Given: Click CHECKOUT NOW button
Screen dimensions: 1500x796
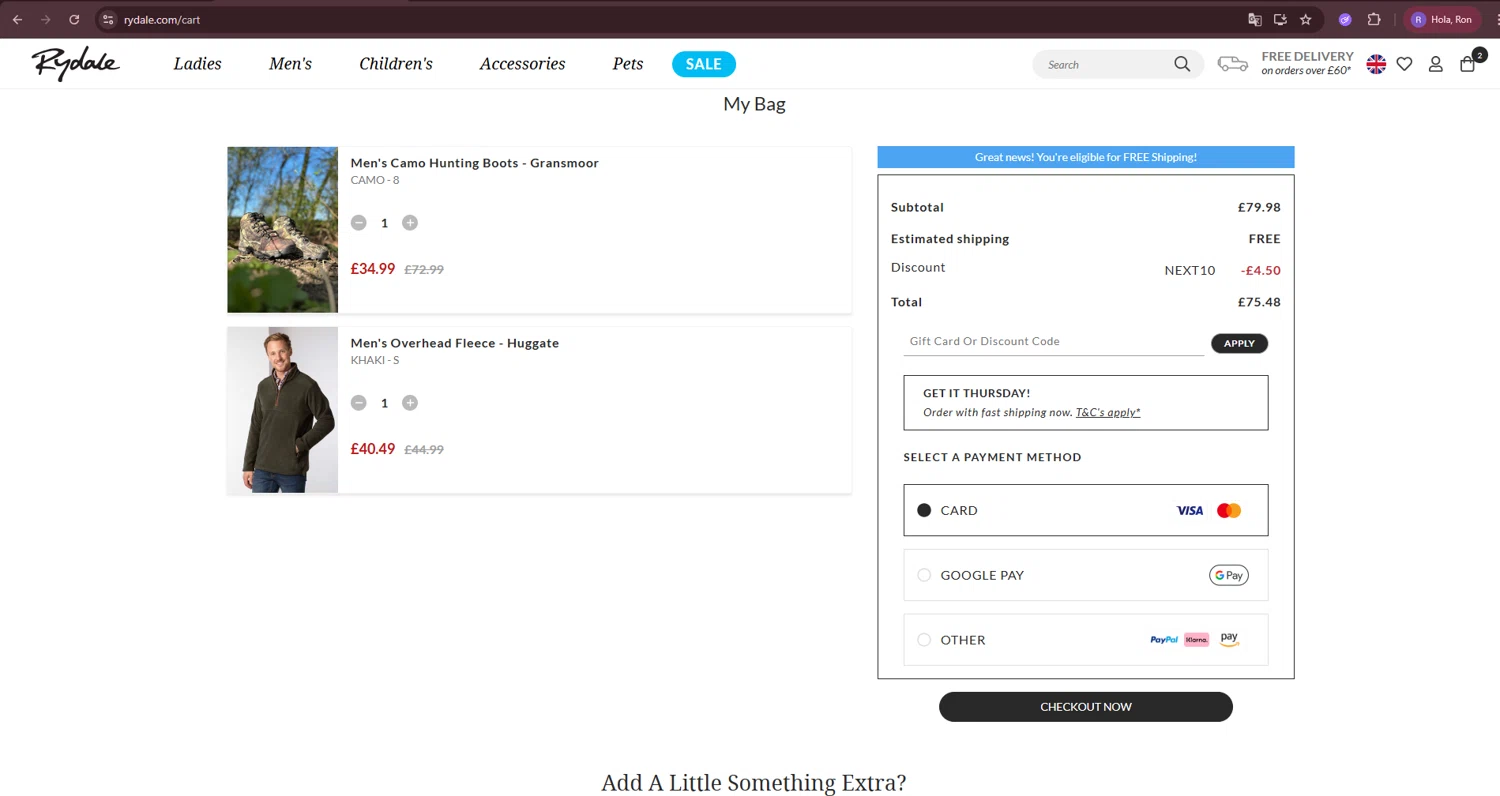Looking at the screenshot, I should pos(1086,707).
